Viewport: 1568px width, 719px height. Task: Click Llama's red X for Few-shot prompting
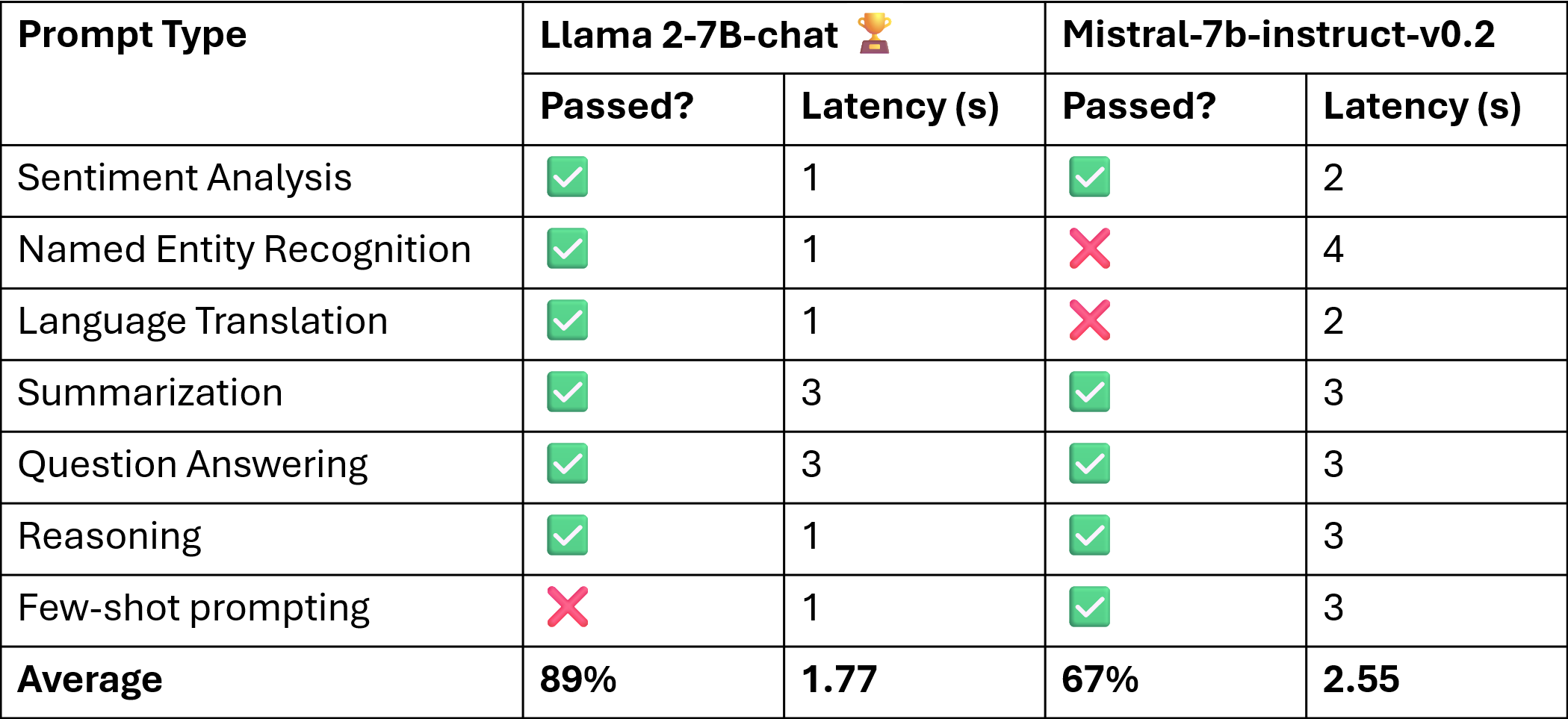pyautogui.click(x=567, y=607)
